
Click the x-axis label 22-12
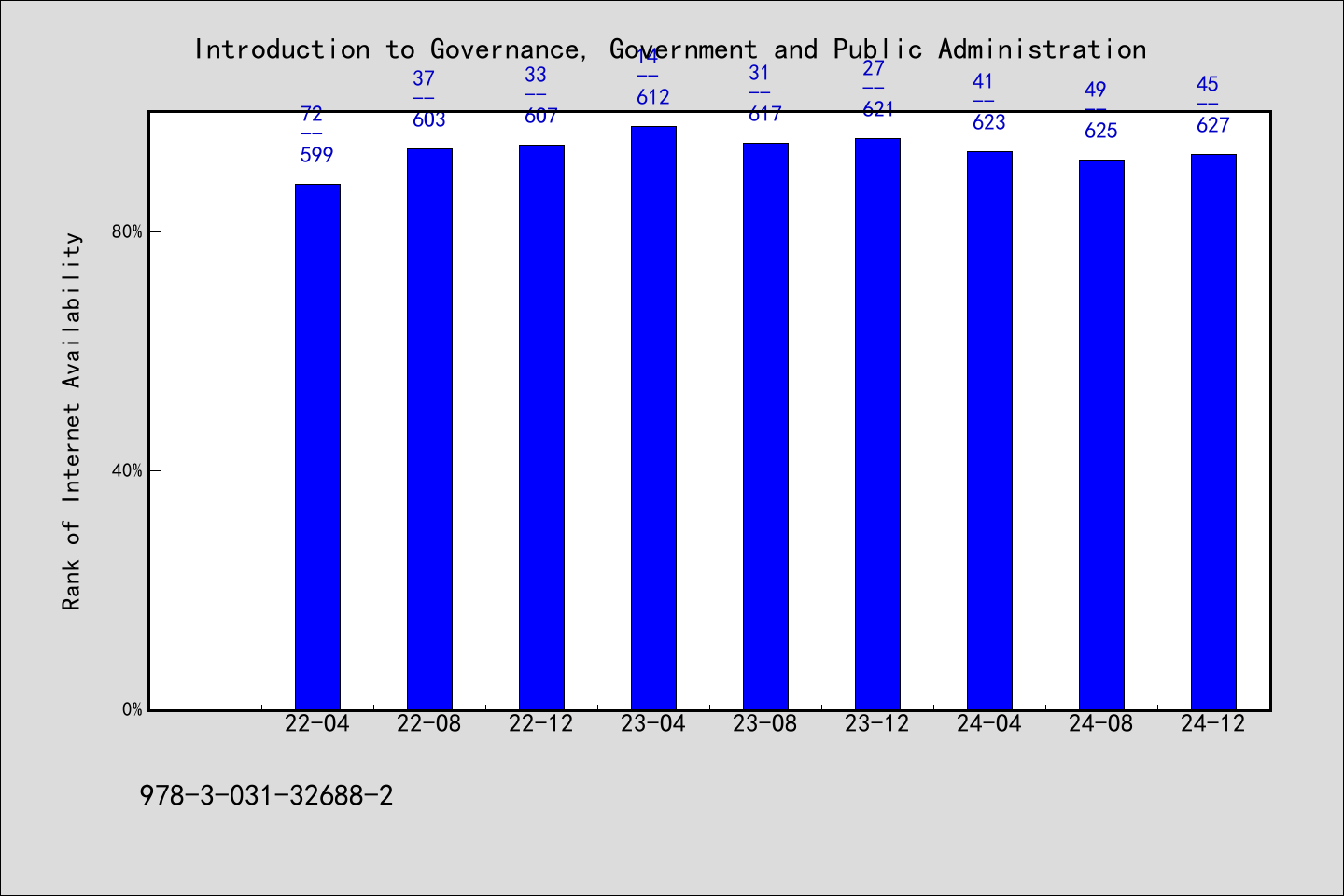pos(541,723)
